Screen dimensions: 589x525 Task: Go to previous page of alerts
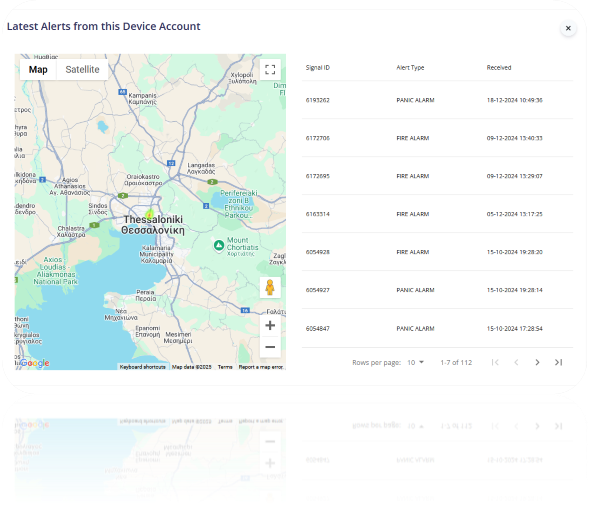point(516,362)
